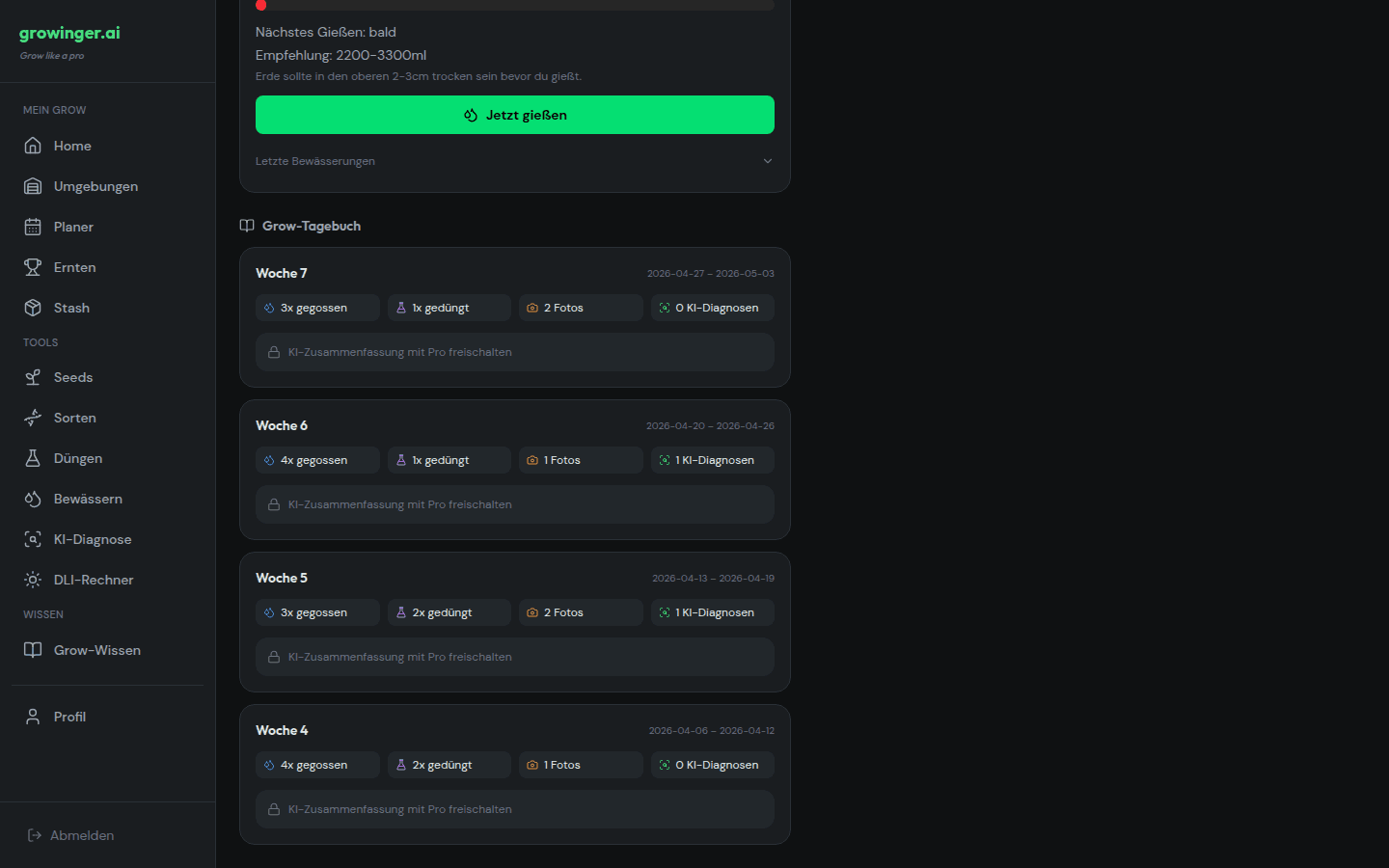Click the Seeds sprout icon
Image resolution: width=1389 pixels, height=868 pixels.
[x=33, y=377]
